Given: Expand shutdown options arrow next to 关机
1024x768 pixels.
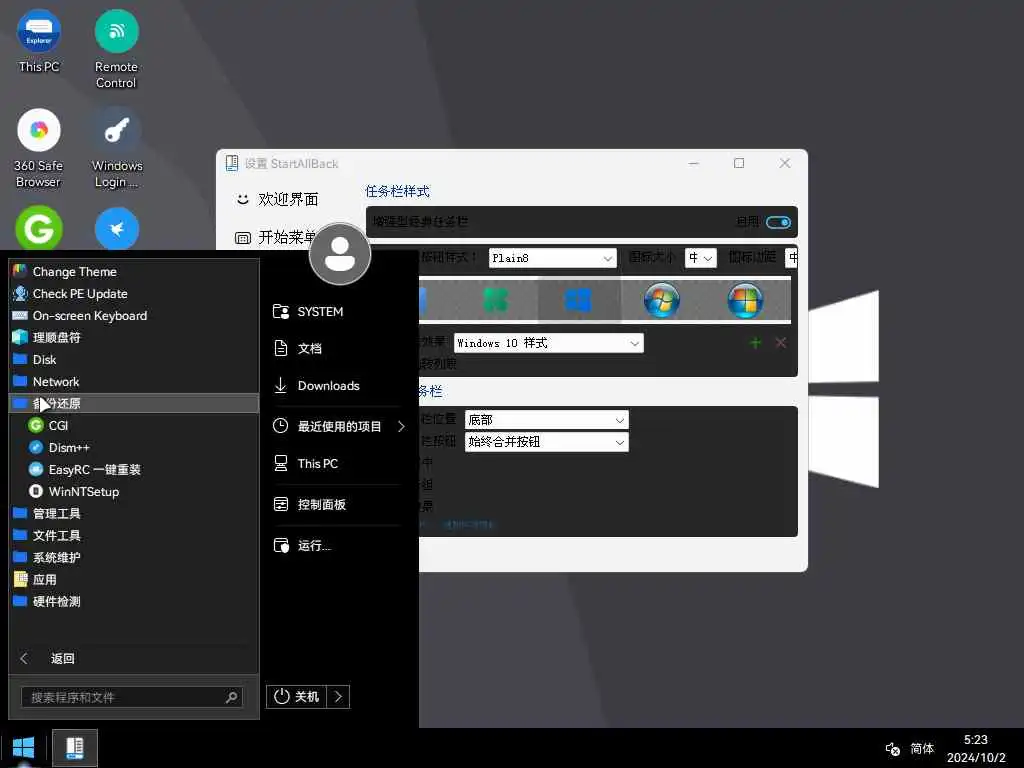Looking at the screenshot, I should tap(338, 696).
